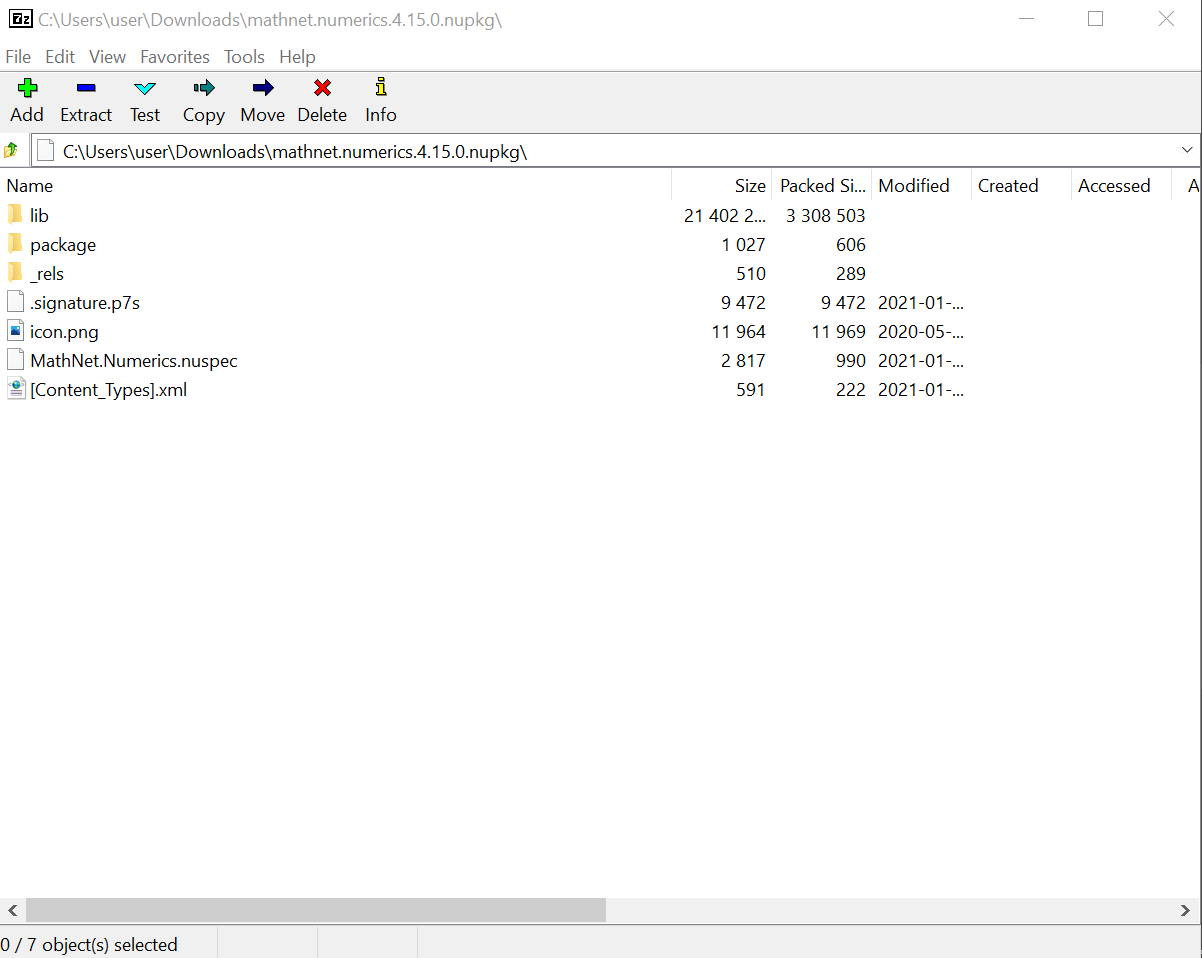1202x958 pixels.
Task: Select the MathNet.Numerics.nuspec file icon
Action: (15, 360)
